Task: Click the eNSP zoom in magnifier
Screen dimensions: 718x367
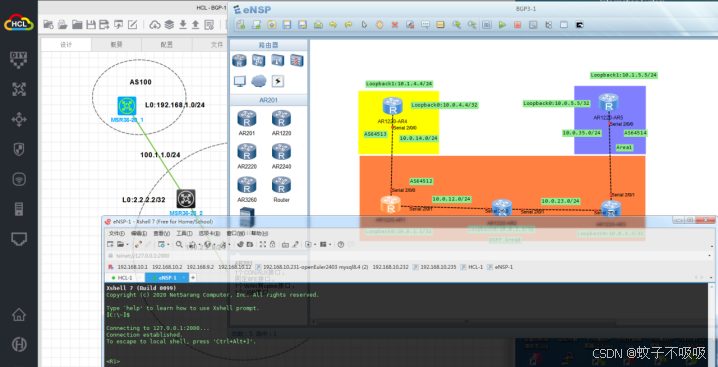Action: (x=456, y=25)
